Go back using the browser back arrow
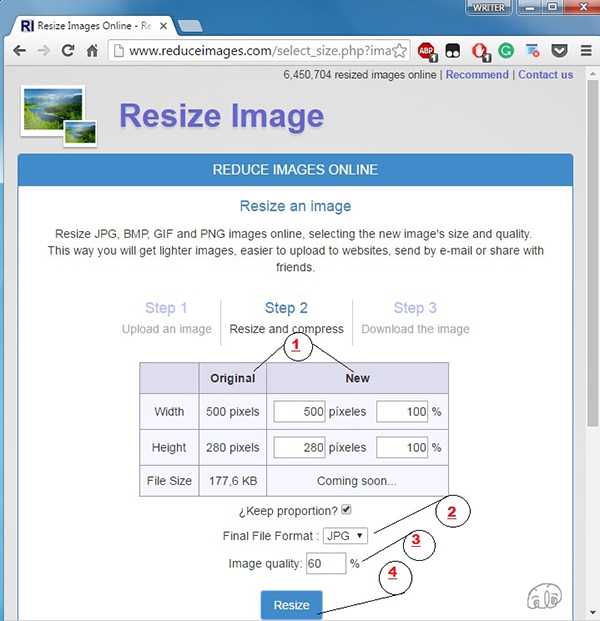 19,51
